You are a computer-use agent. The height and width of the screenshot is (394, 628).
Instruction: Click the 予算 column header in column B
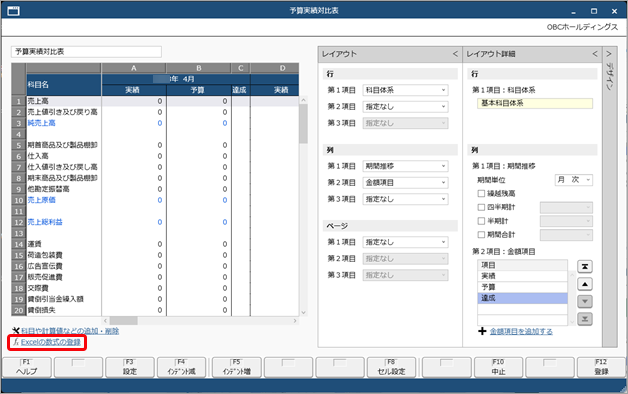click(199, 90)
